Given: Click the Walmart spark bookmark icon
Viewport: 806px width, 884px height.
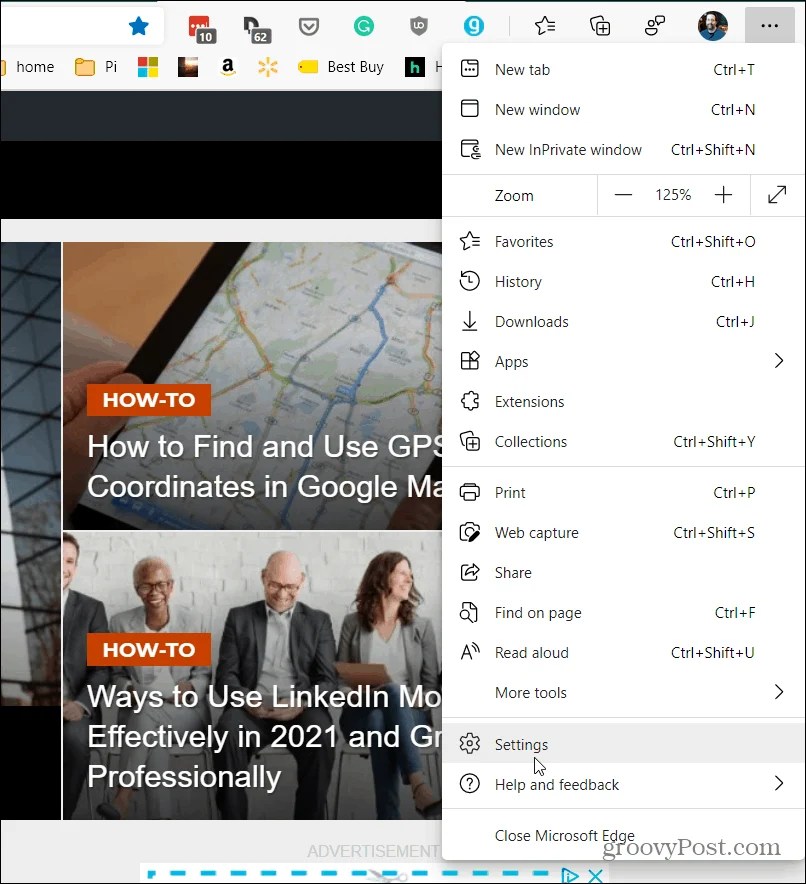Looking at the screenshot, I should pyautogui.click(x=267, y=67).
